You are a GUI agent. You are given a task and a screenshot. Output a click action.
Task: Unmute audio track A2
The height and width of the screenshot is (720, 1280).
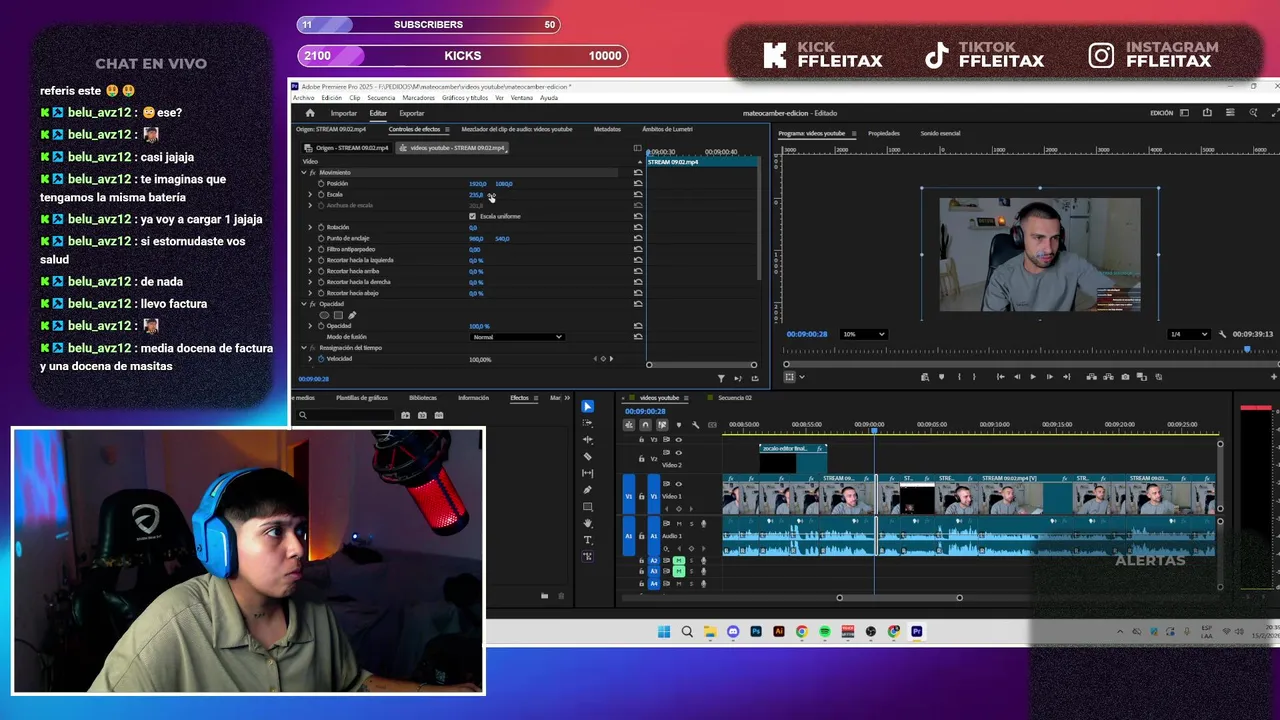[679, 561]
